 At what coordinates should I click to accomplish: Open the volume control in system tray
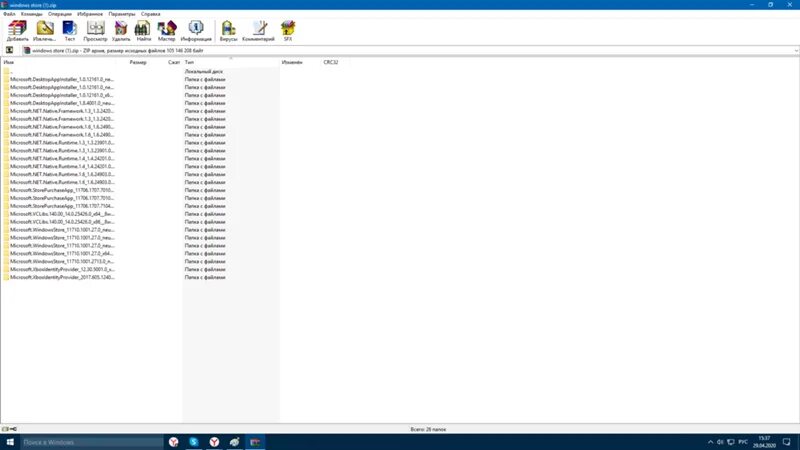click(x=720, y=442)
